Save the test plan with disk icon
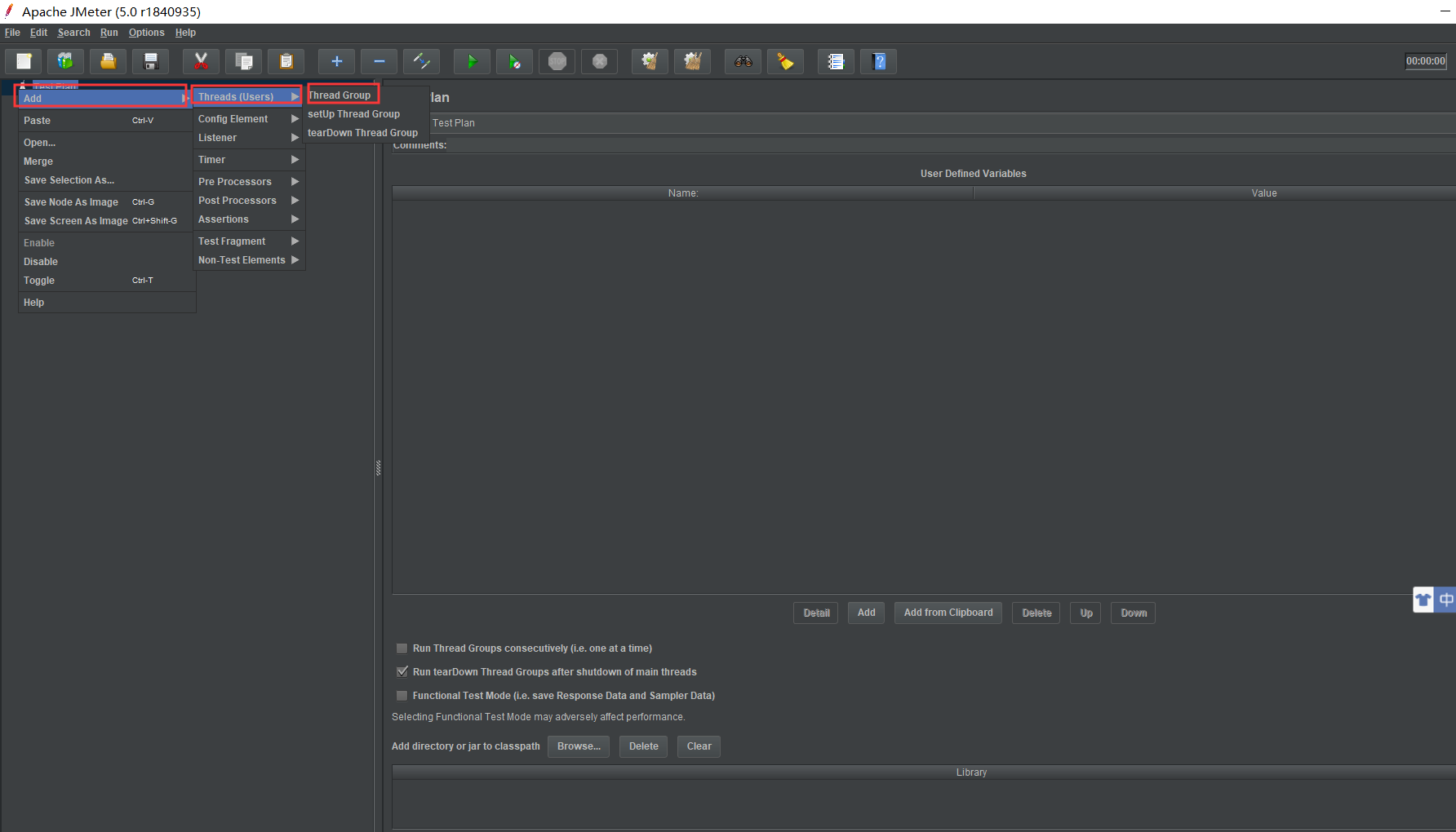Screen dimensions: 1456x832 [150, 61]
